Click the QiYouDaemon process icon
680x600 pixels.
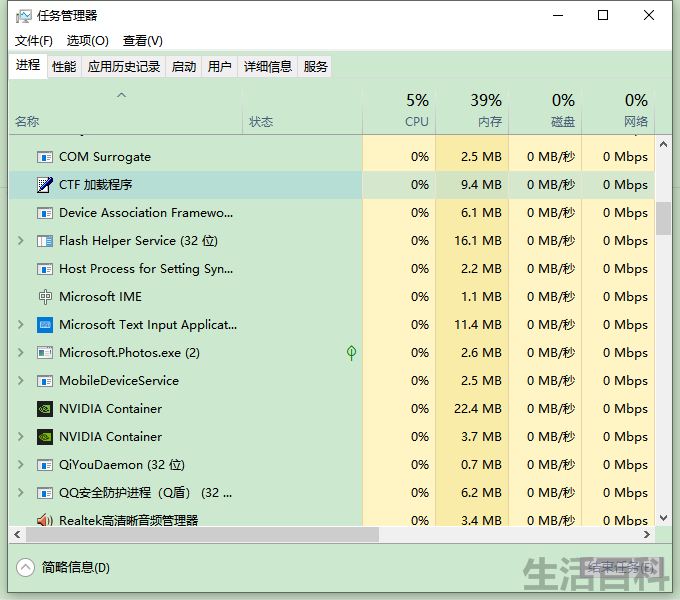[45, 465]
